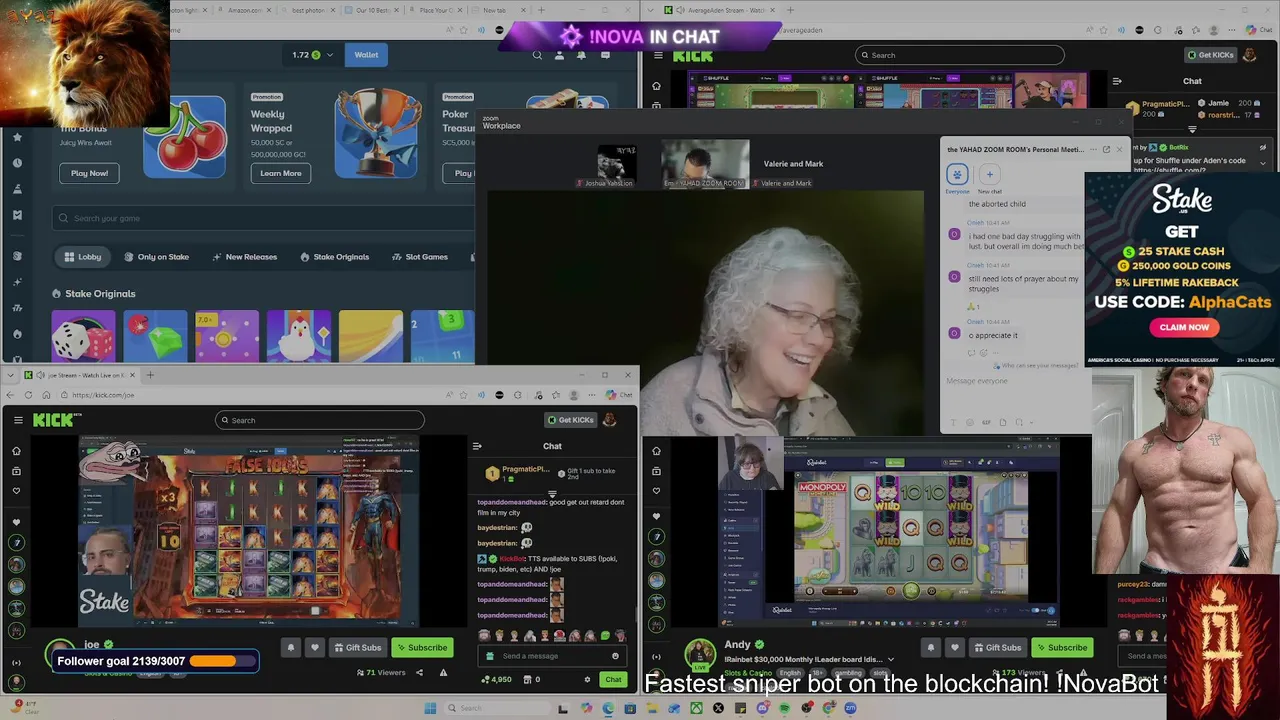Click Gift Subs on joe's channel
This screenshot has width=1280, height=720.
click(x=357, y=647)
